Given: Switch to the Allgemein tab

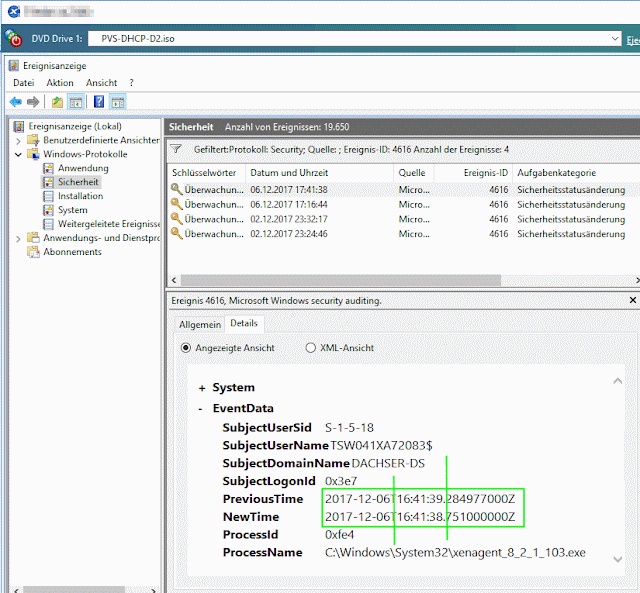Looking at the screenshot, I should tap(200, 324).
